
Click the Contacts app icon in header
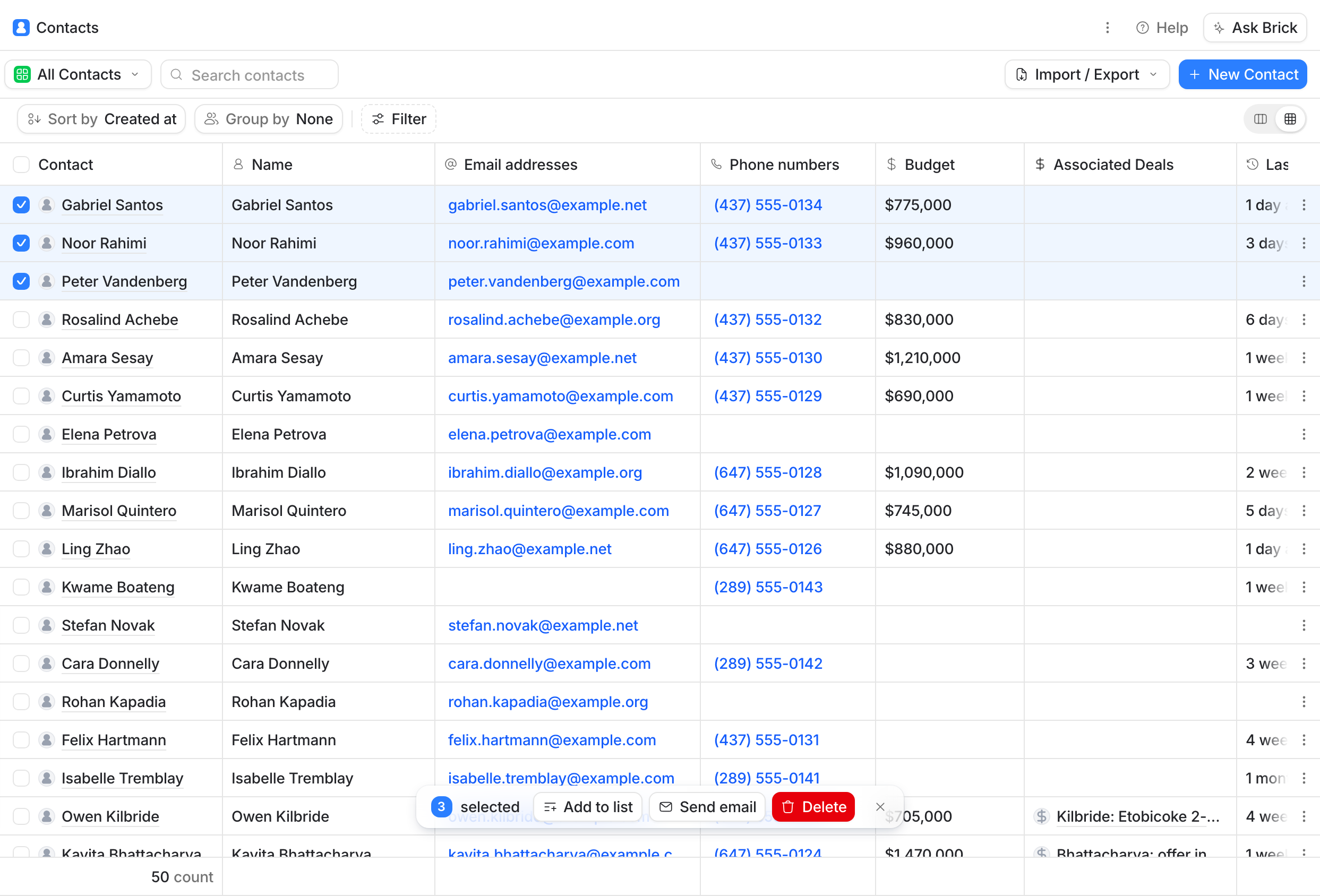click(x=21, y=27)
